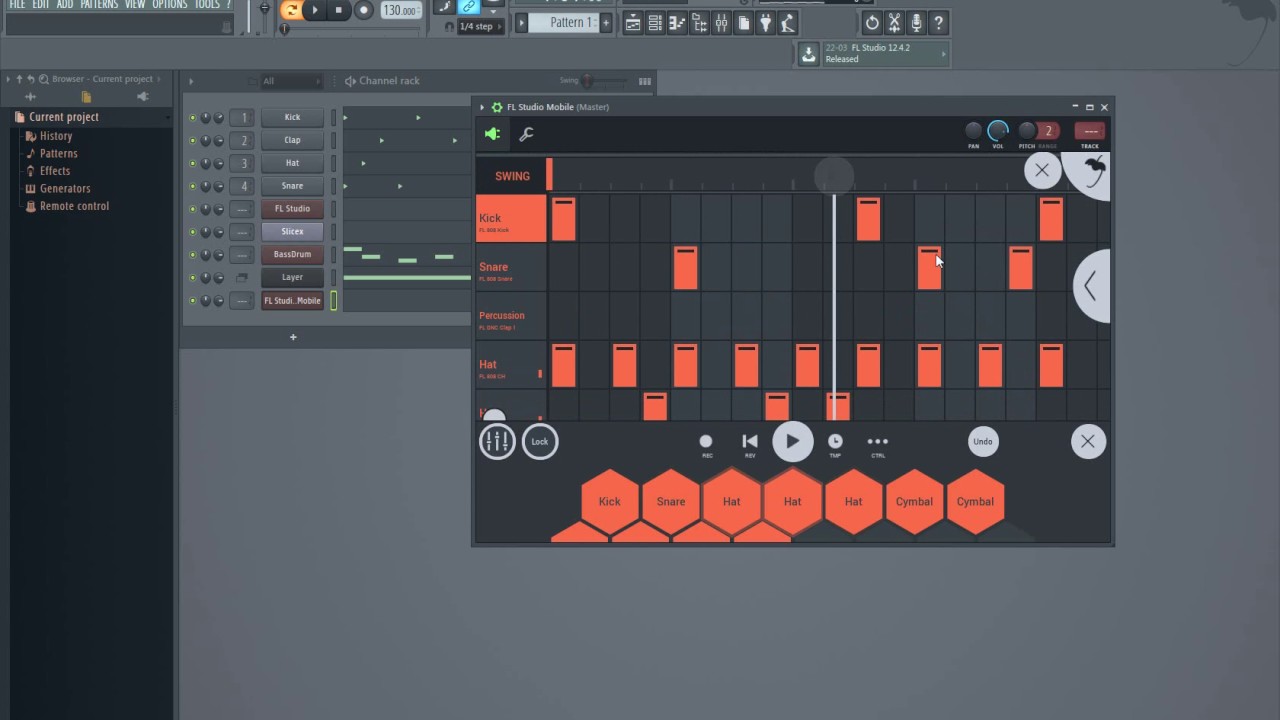Click the green plug icon in FL Studio Mobile
Screen dimensions: 1280x720
[x=493, y=134]
